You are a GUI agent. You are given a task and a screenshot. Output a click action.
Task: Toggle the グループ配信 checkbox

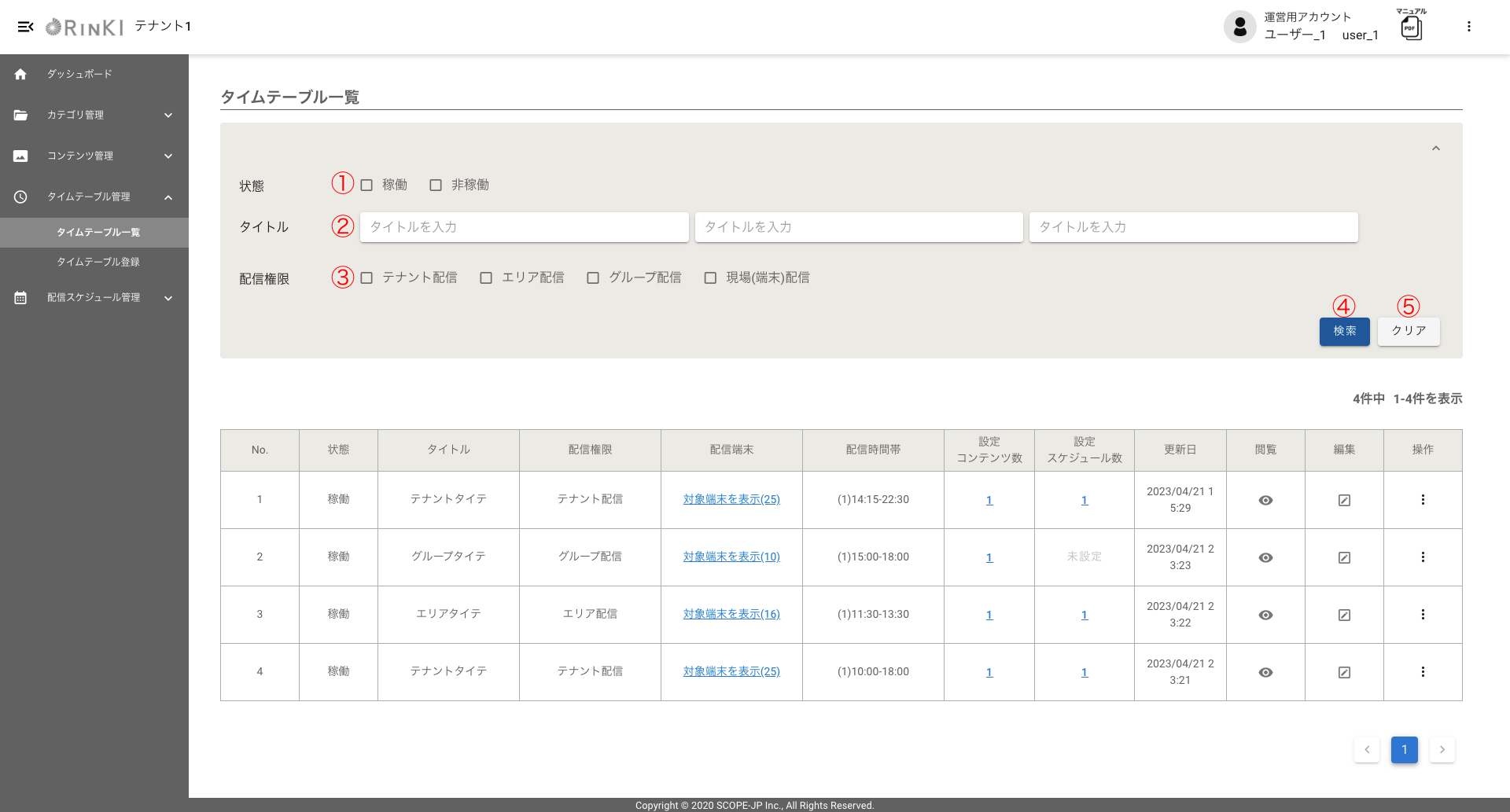coord(593,278)
